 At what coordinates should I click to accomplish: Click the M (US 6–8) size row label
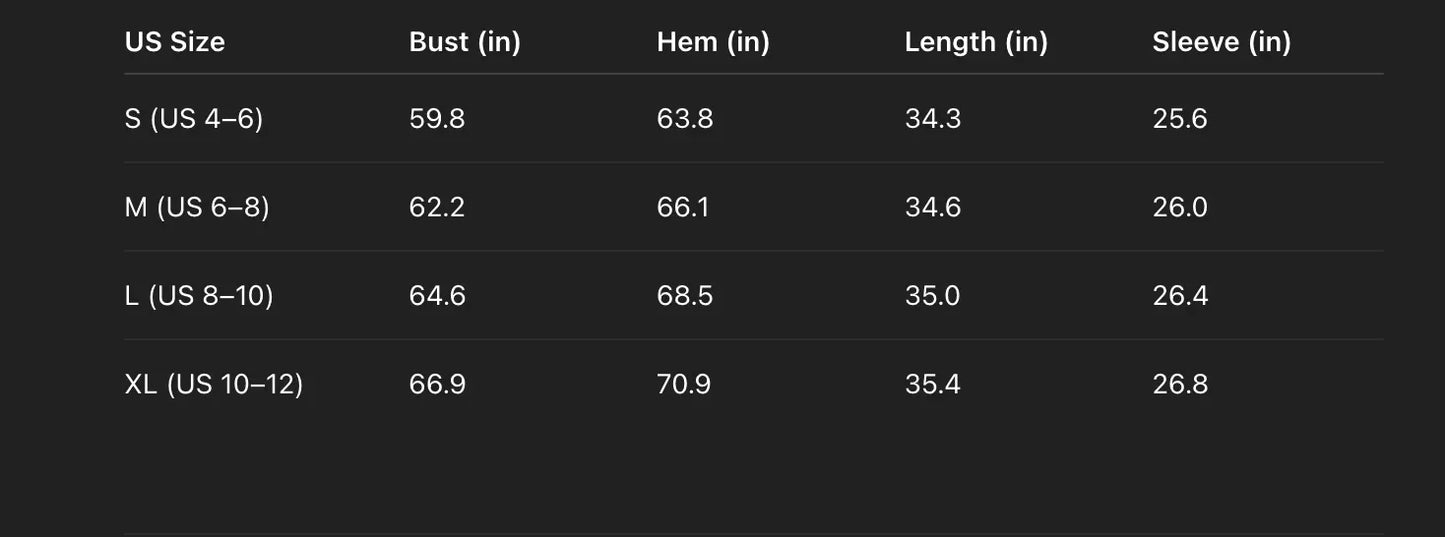pyautogui.click(x=197, y=207)
